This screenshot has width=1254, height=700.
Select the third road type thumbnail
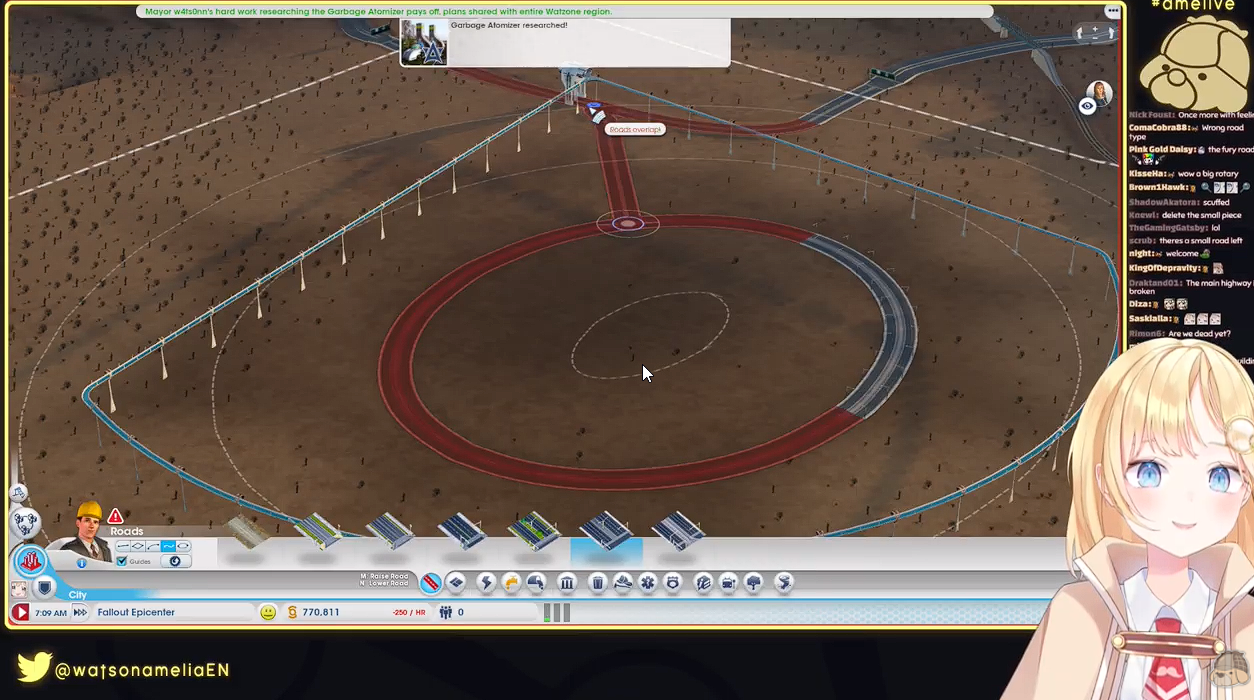[389, 531]
